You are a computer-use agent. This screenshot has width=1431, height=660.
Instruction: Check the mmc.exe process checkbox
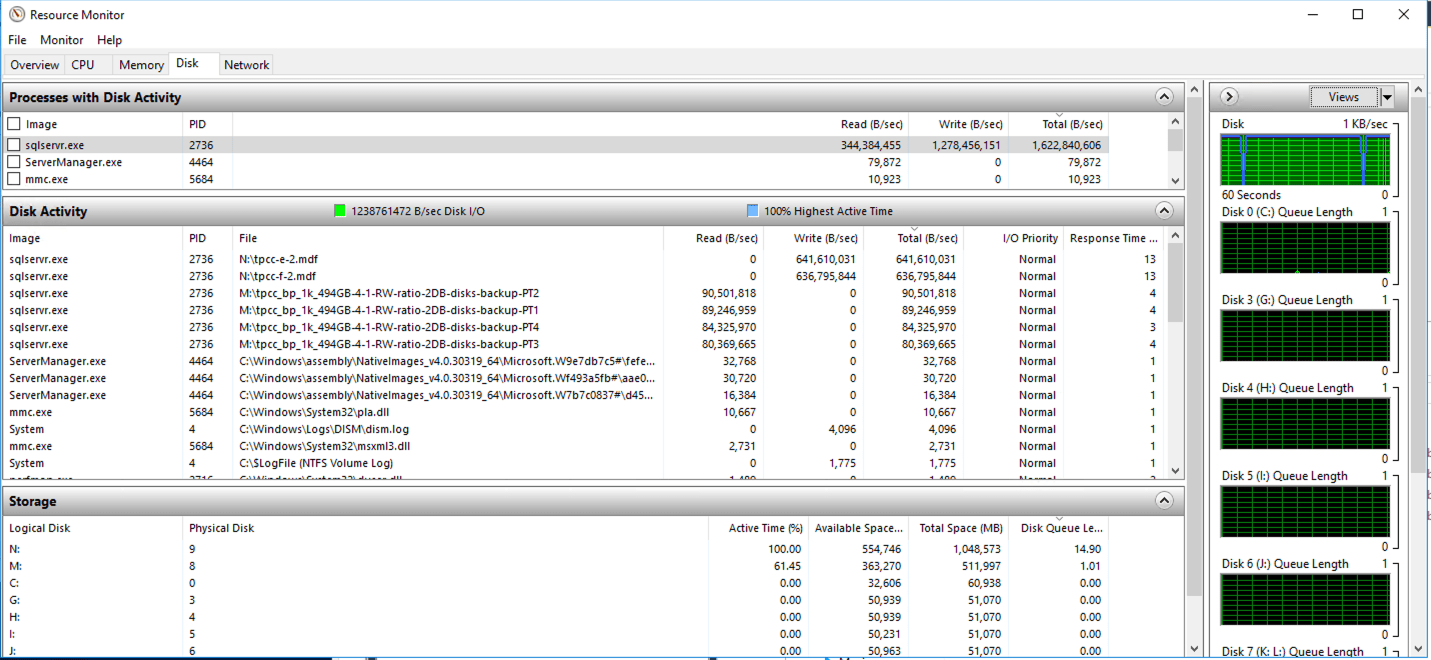pyautogui.click(x=13, y=178)
